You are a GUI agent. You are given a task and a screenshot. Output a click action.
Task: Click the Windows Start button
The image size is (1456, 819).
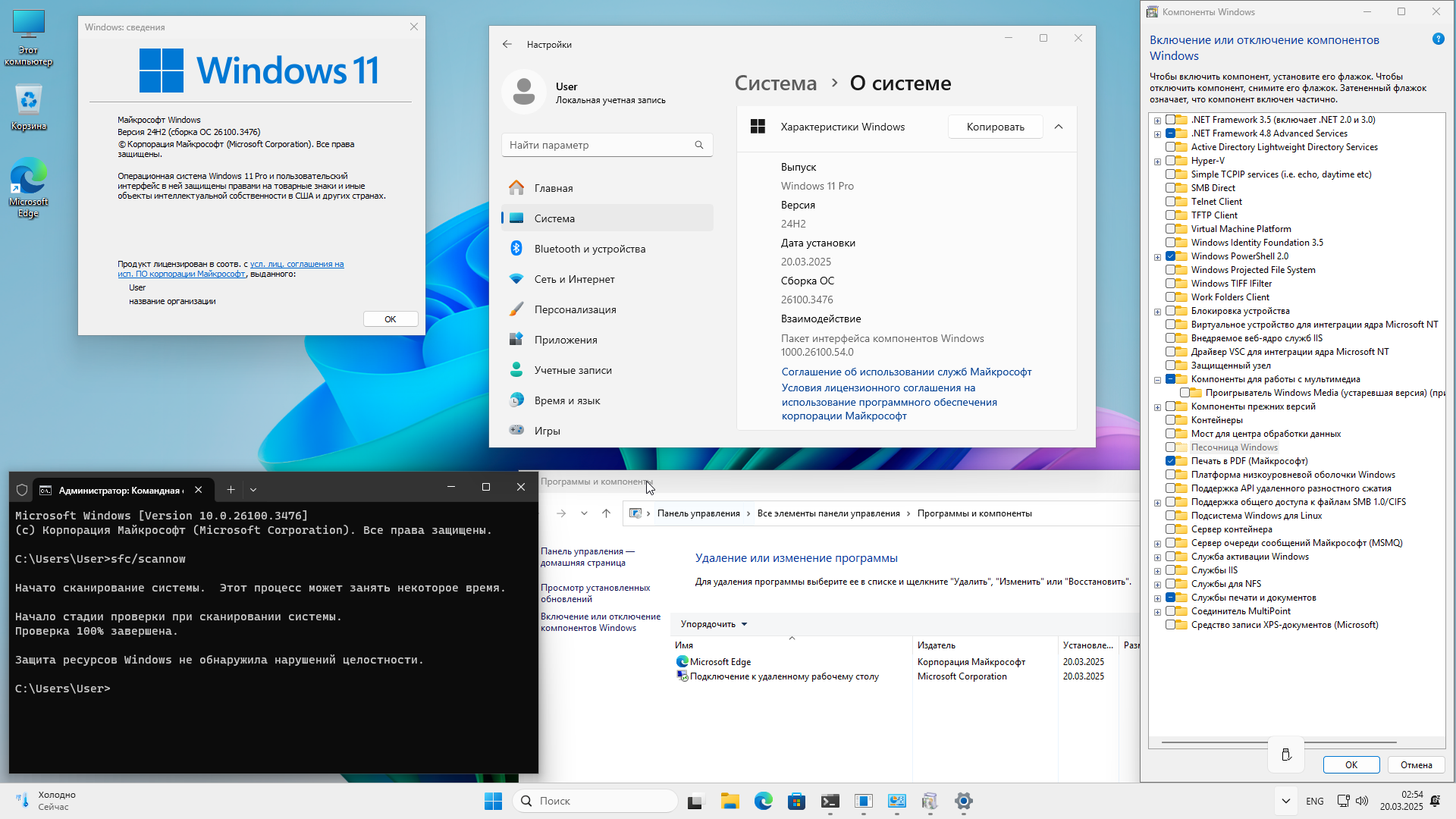493,801
